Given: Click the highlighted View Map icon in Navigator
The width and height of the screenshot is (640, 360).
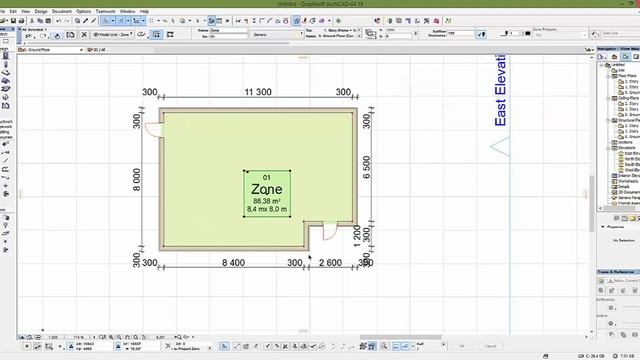Looking at the screenshot, I should point(625,57).
